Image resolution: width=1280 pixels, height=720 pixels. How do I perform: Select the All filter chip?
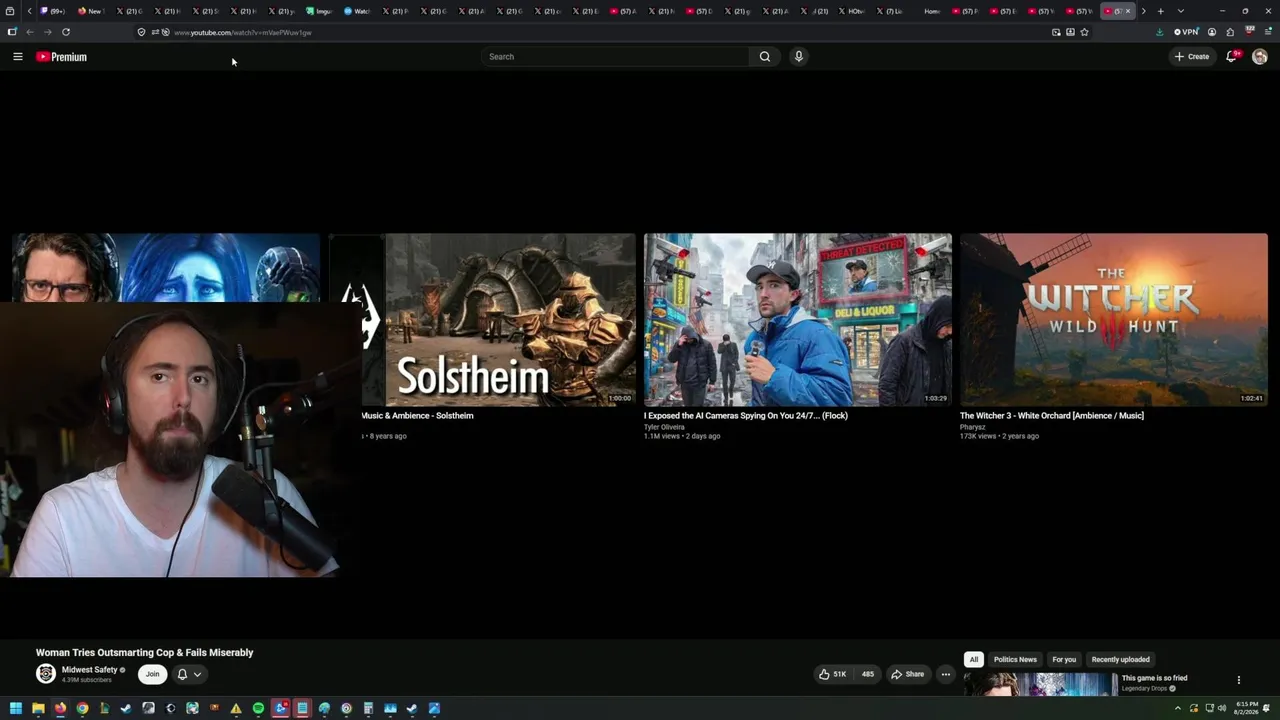tap(973, 660)
